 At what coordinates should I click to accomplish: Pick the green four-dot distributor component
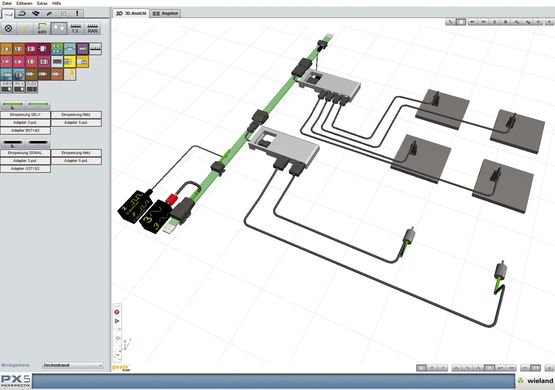57,48
